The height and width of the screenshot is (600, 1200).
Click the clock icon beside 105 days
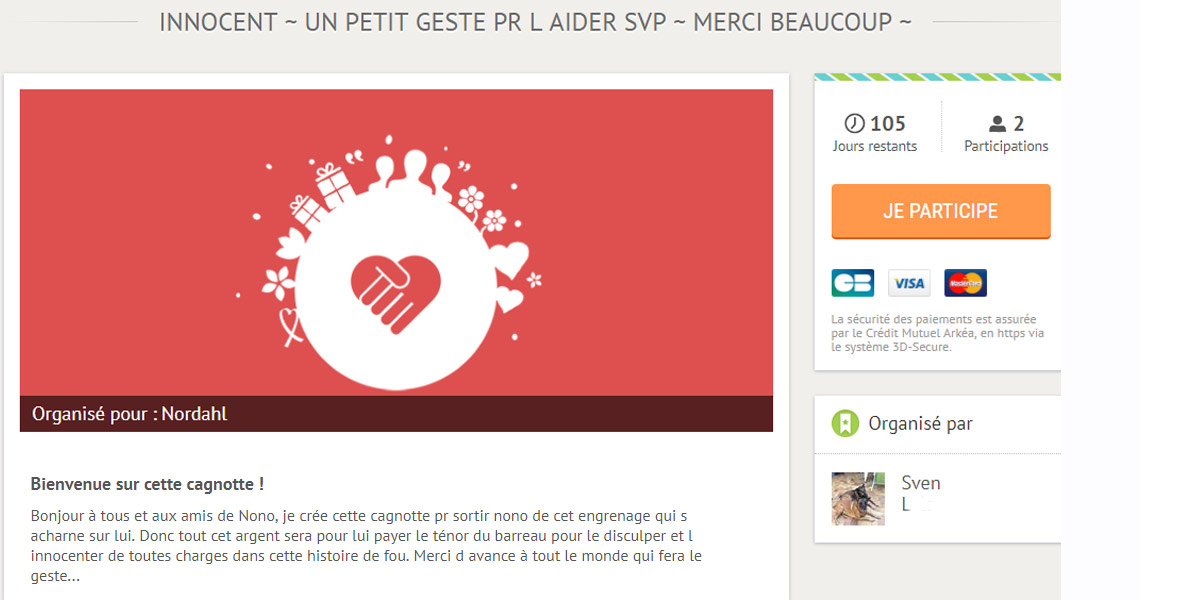[855, 124]
